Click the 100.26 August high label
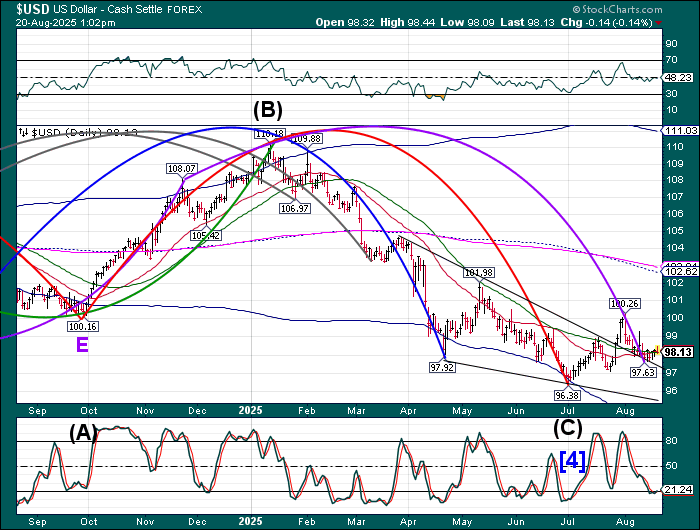The width and height of the screenshot is (700, 530). [625, 302]
